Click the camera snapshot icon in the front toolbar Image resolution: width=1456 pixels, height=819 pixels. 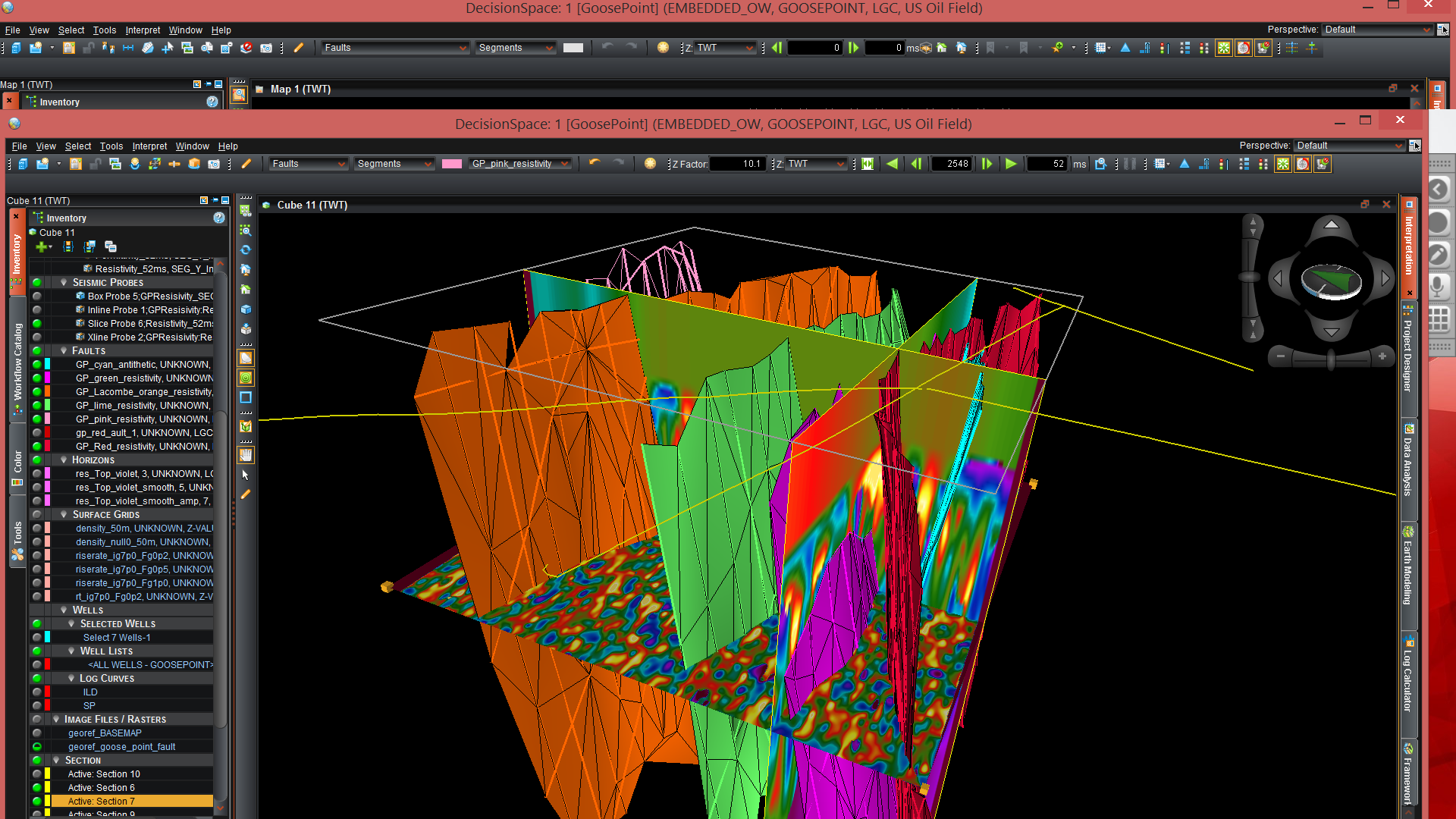coord(214,164)
